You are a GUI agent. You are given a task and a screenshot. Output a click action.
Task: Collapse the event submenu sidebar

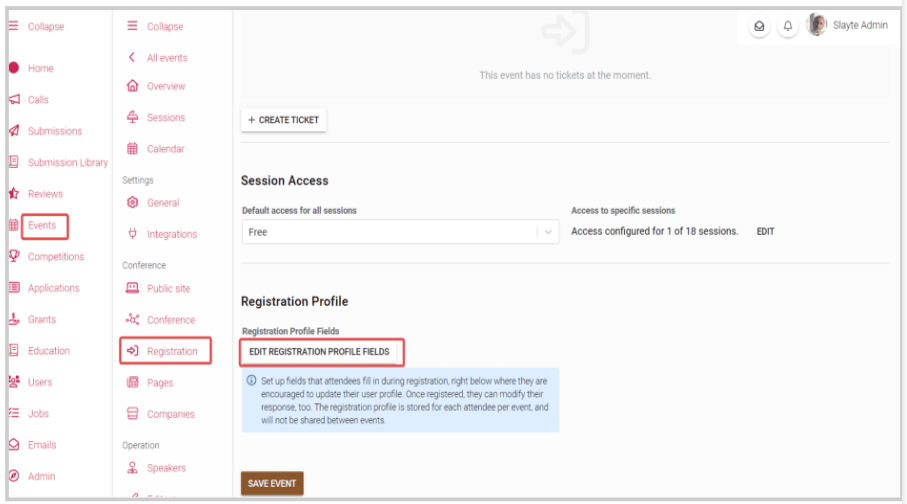click(x=155, y=26)
